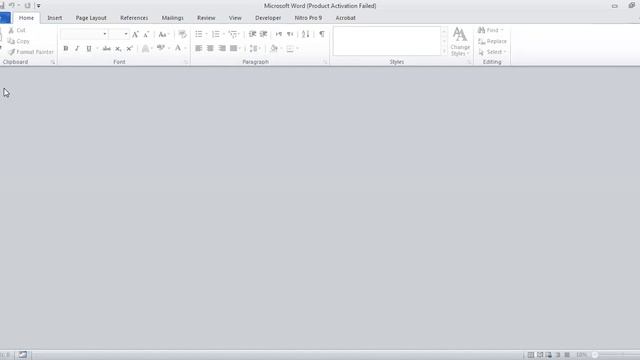Apply the Font Color button

click(x=178, y=49)
